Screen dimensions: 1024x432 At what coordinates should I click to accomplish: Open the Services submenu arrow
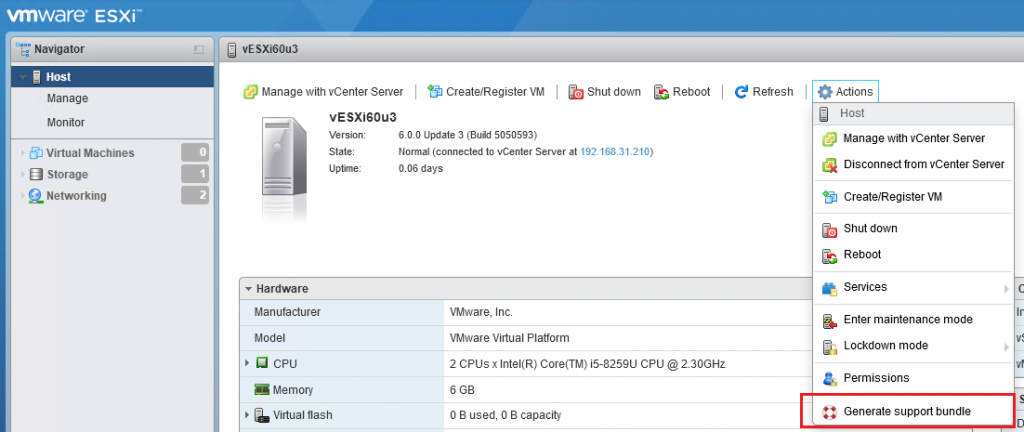(1006, 288)
